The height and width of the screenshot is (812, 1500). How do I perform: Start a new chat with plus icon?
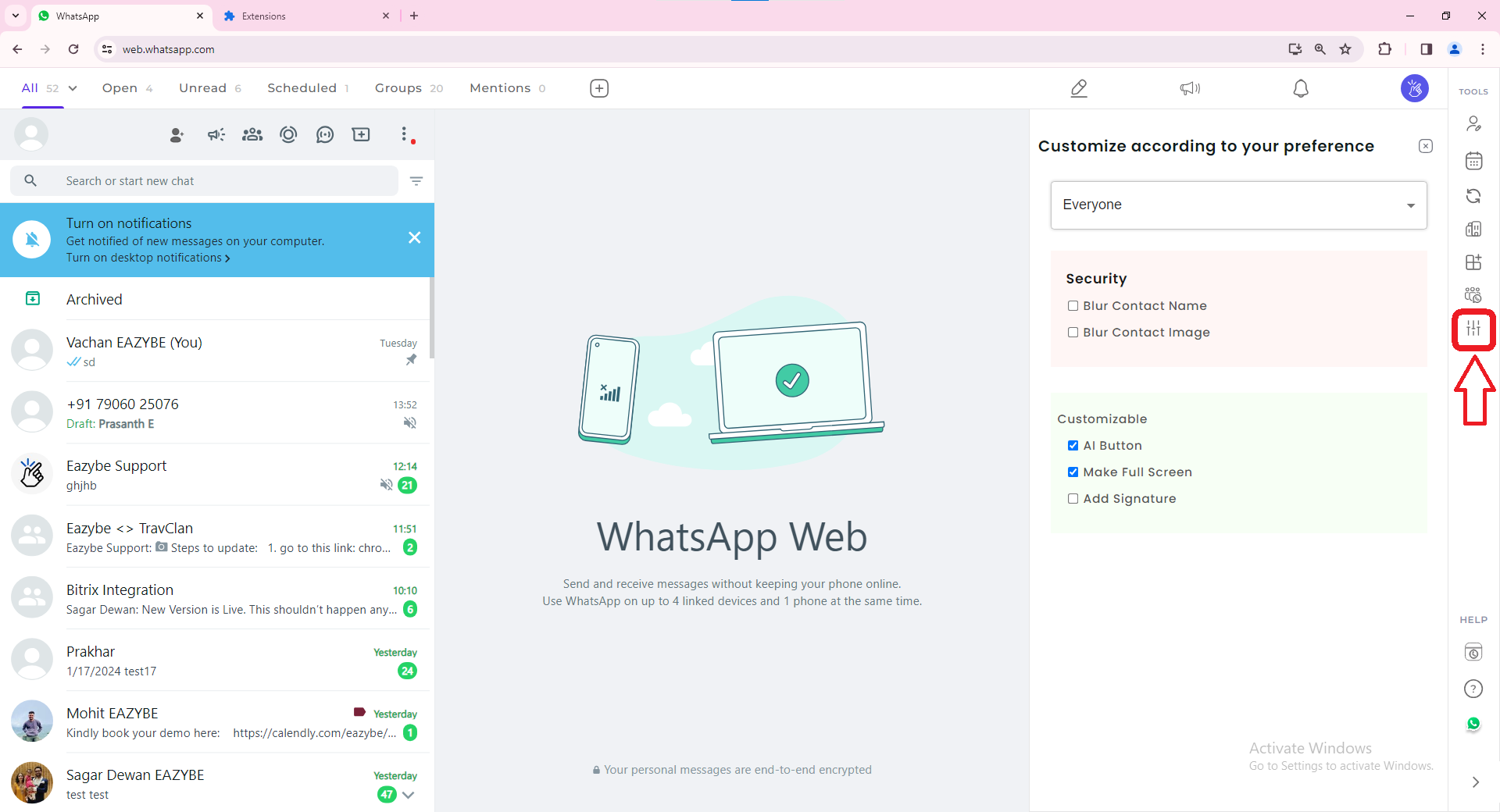(361, 135)
